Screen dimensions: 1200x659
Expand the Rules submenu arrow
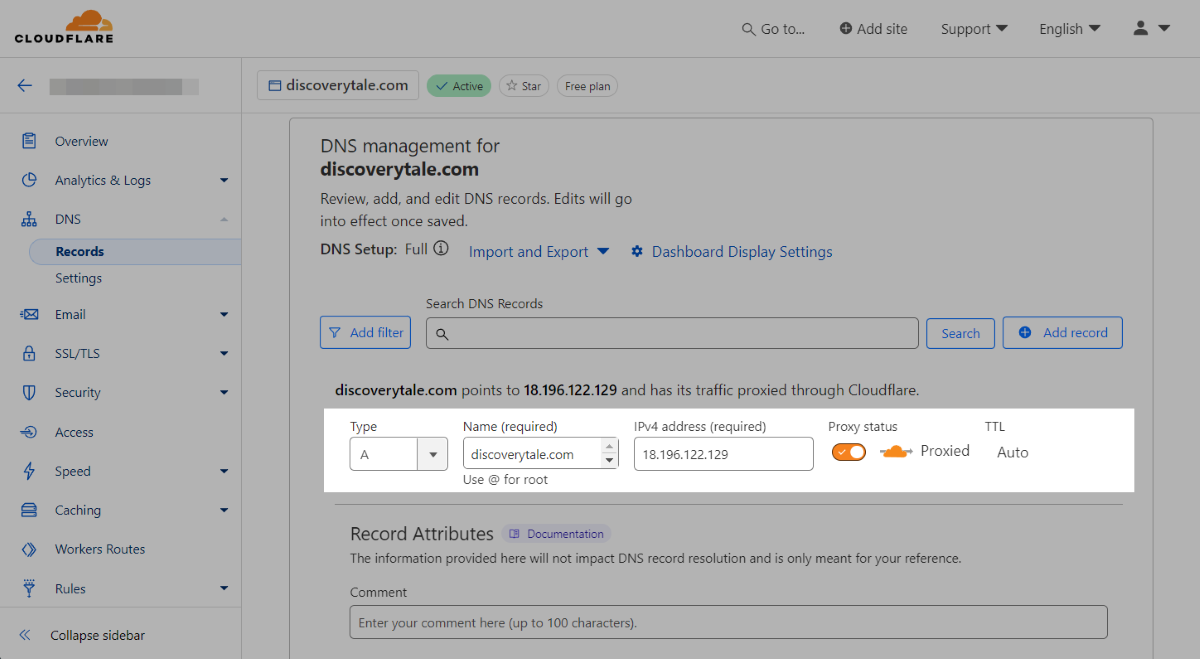click(x=224, y=588)
